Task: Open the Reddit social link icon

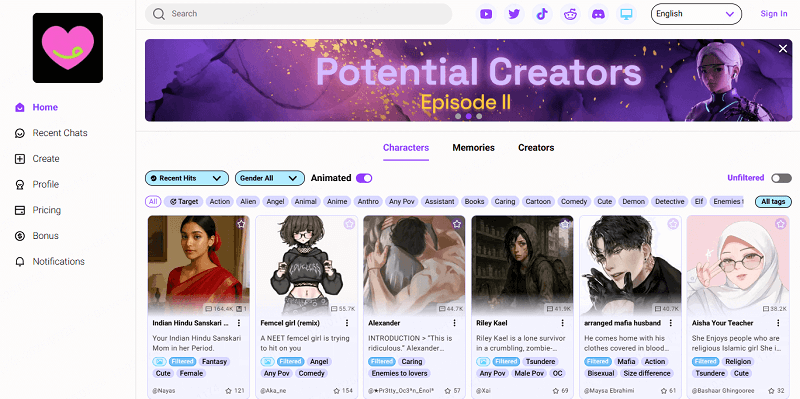Action: (570, 14)
